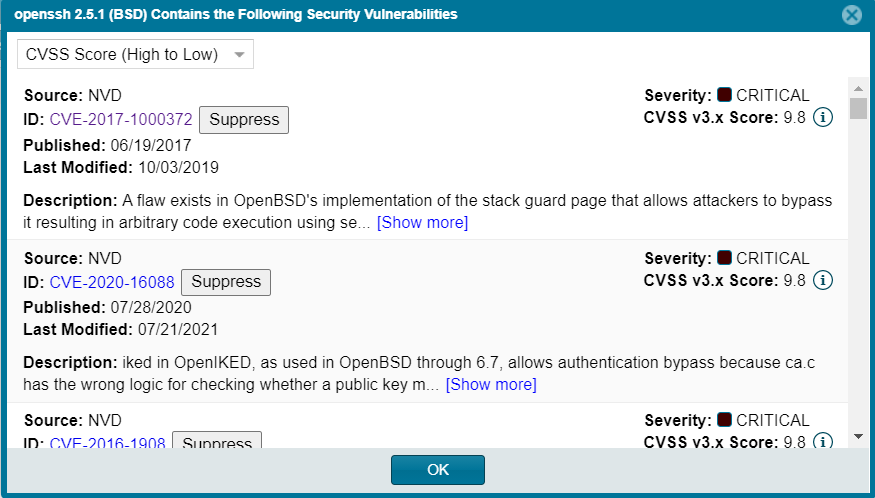Click the scrollbar up arrow
Screen dimensions: 875x498
click(858, 88)
